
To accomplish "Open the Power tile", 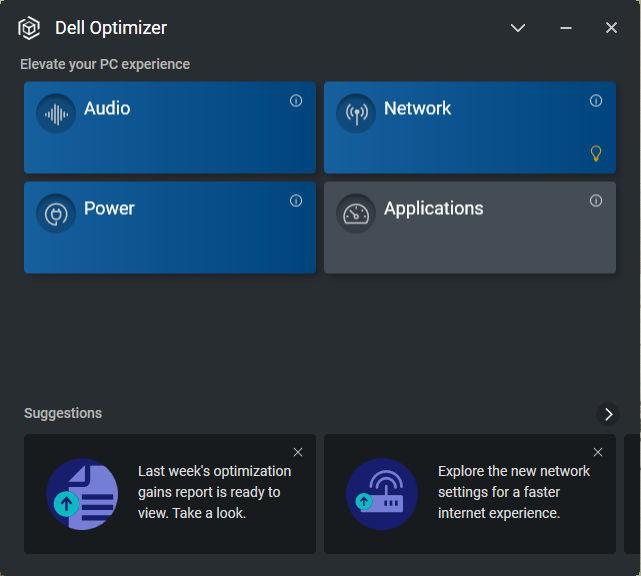I will click(x=170, y=228).
